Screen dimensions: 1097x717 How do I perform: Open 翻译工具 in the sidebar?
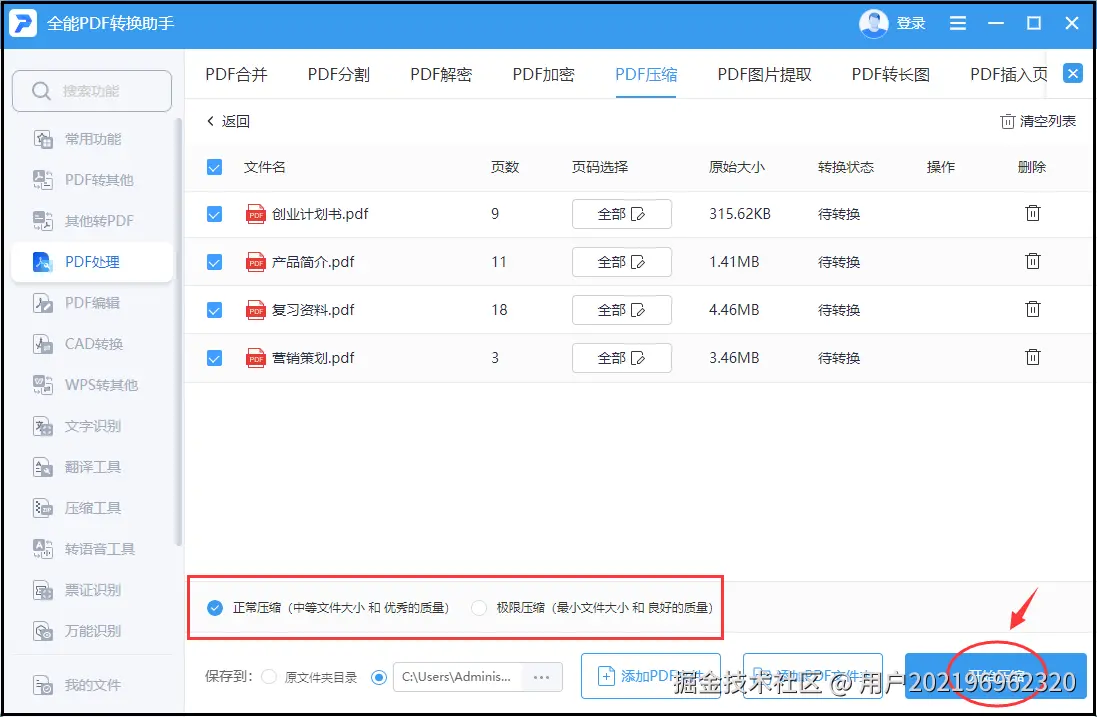[92, 467]
